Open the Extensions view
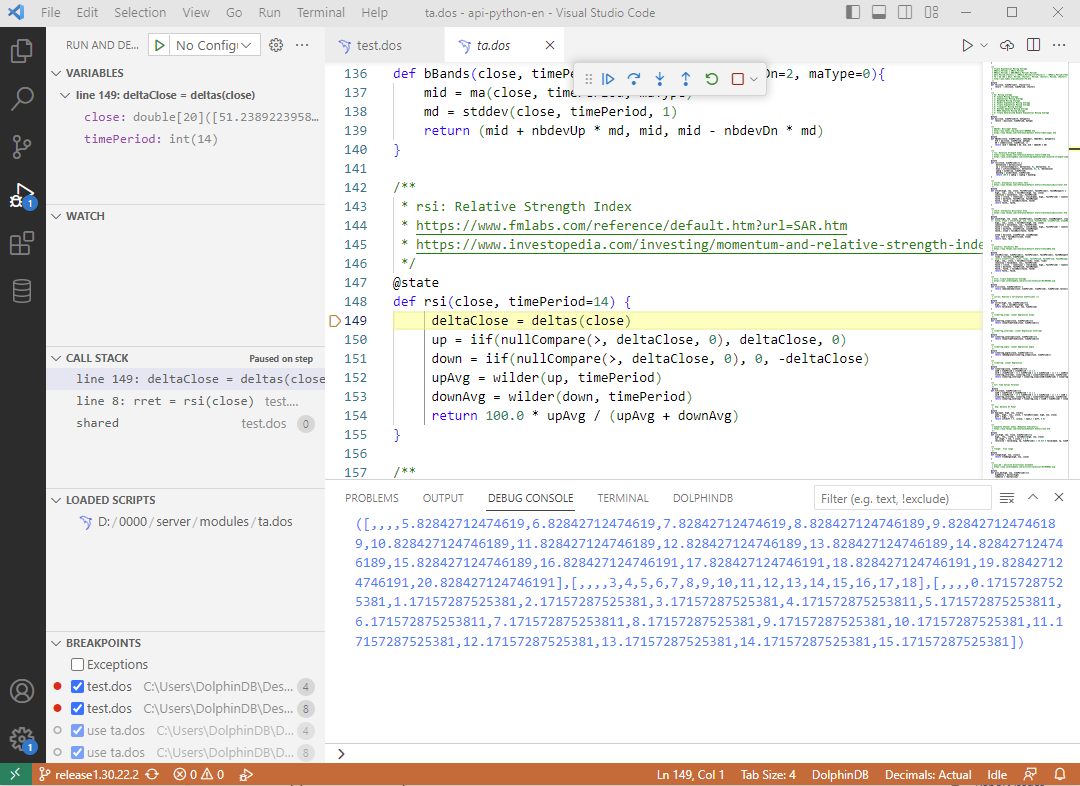This screenshot has height=786, width=1080. coord(22,243)
